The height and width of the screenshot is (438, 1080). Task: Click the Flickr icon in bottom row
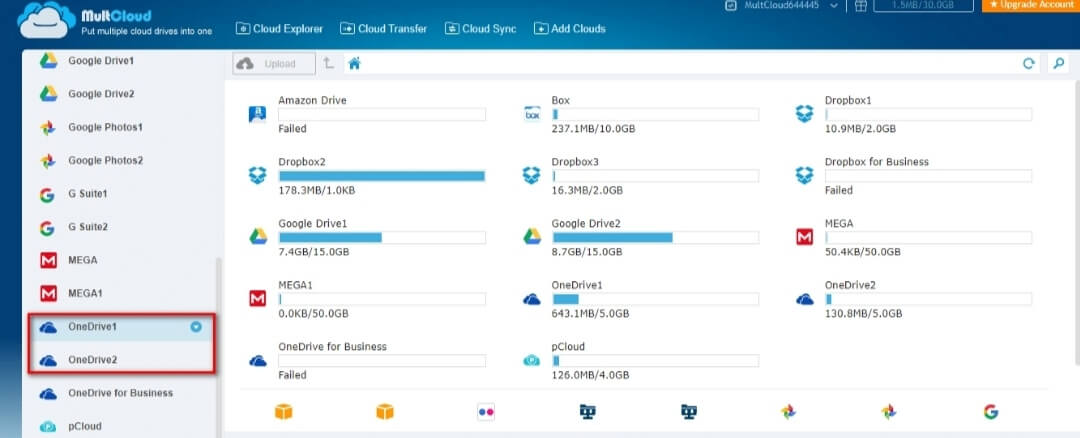coord(486,412)
